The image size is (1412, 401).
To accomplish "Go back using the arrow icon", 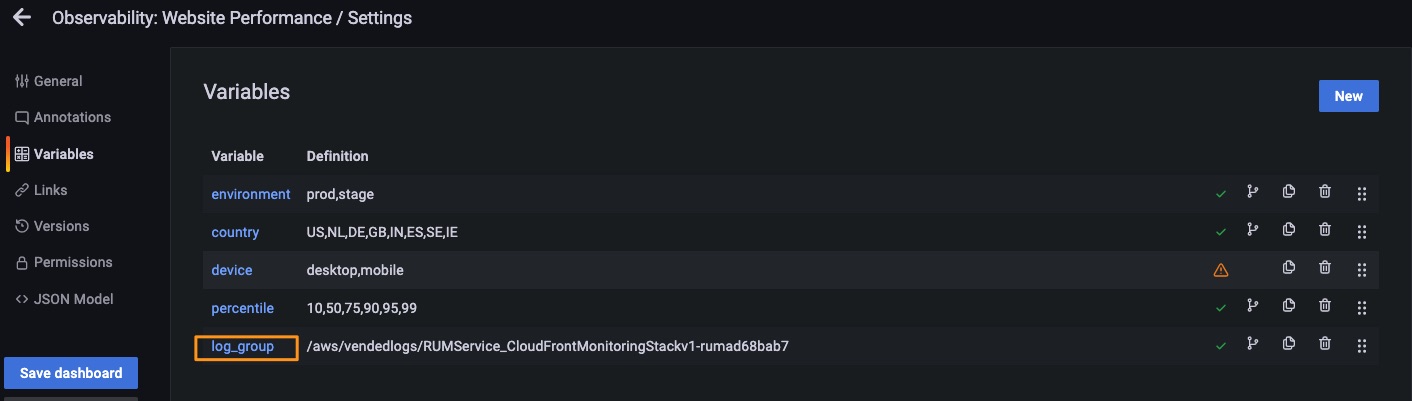I will [21, 18].
